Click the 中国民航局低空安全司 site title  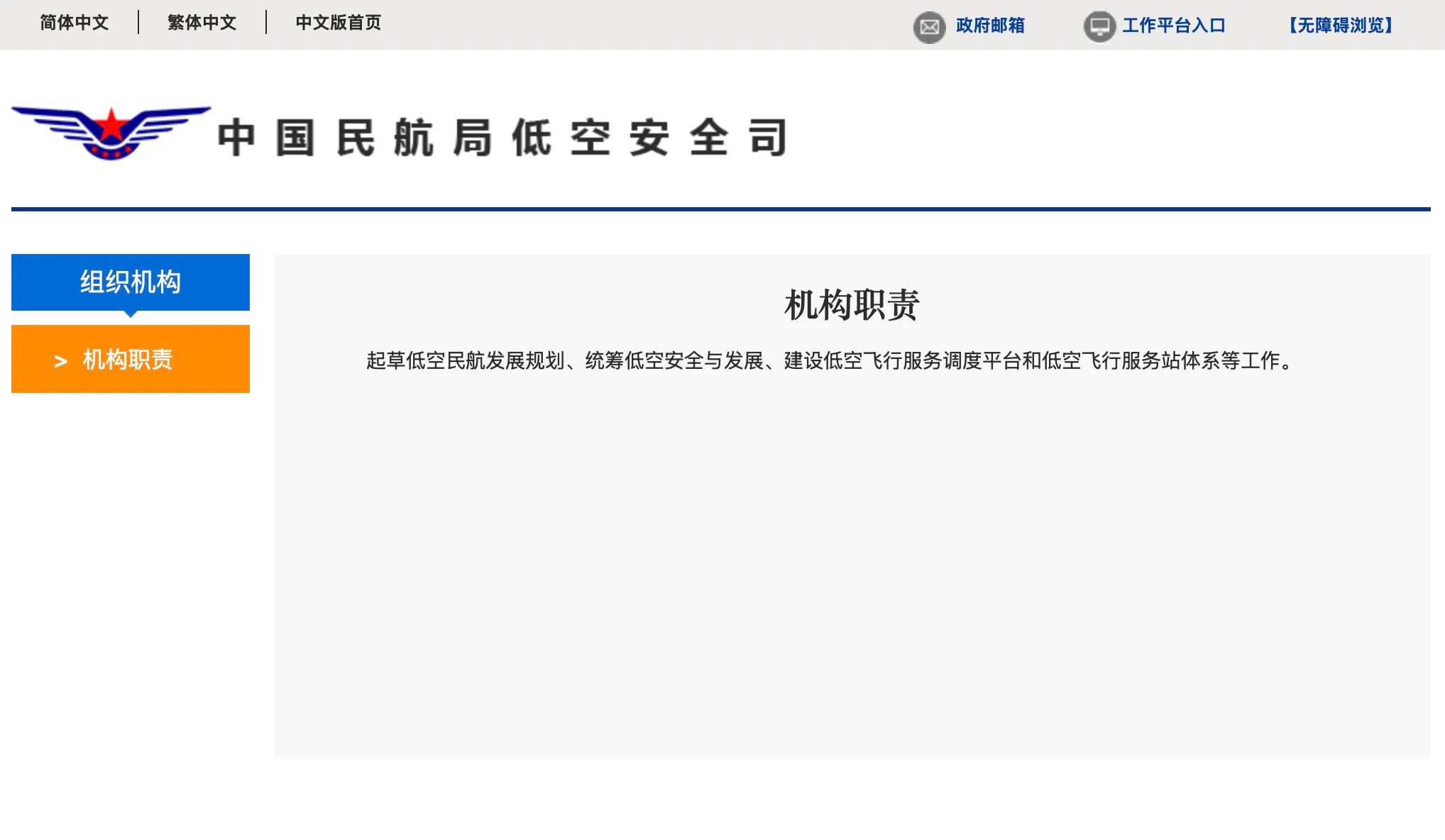(x=502, y=138)
